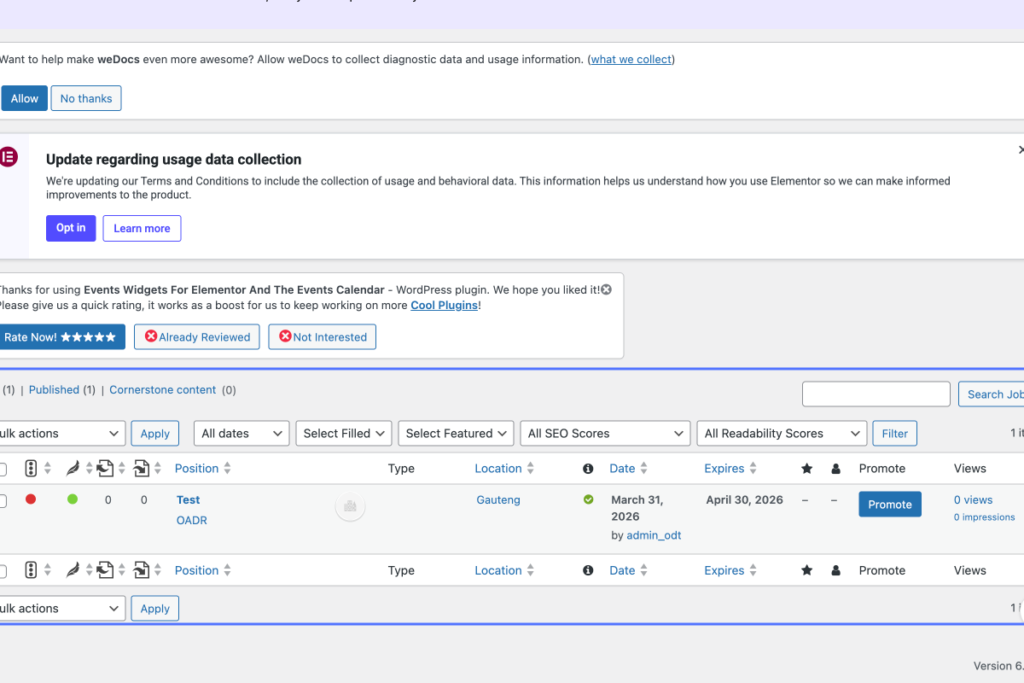1024x683 pixels.
Task: Filter list by Cornerstone content
Action: (x=163, y=390)
